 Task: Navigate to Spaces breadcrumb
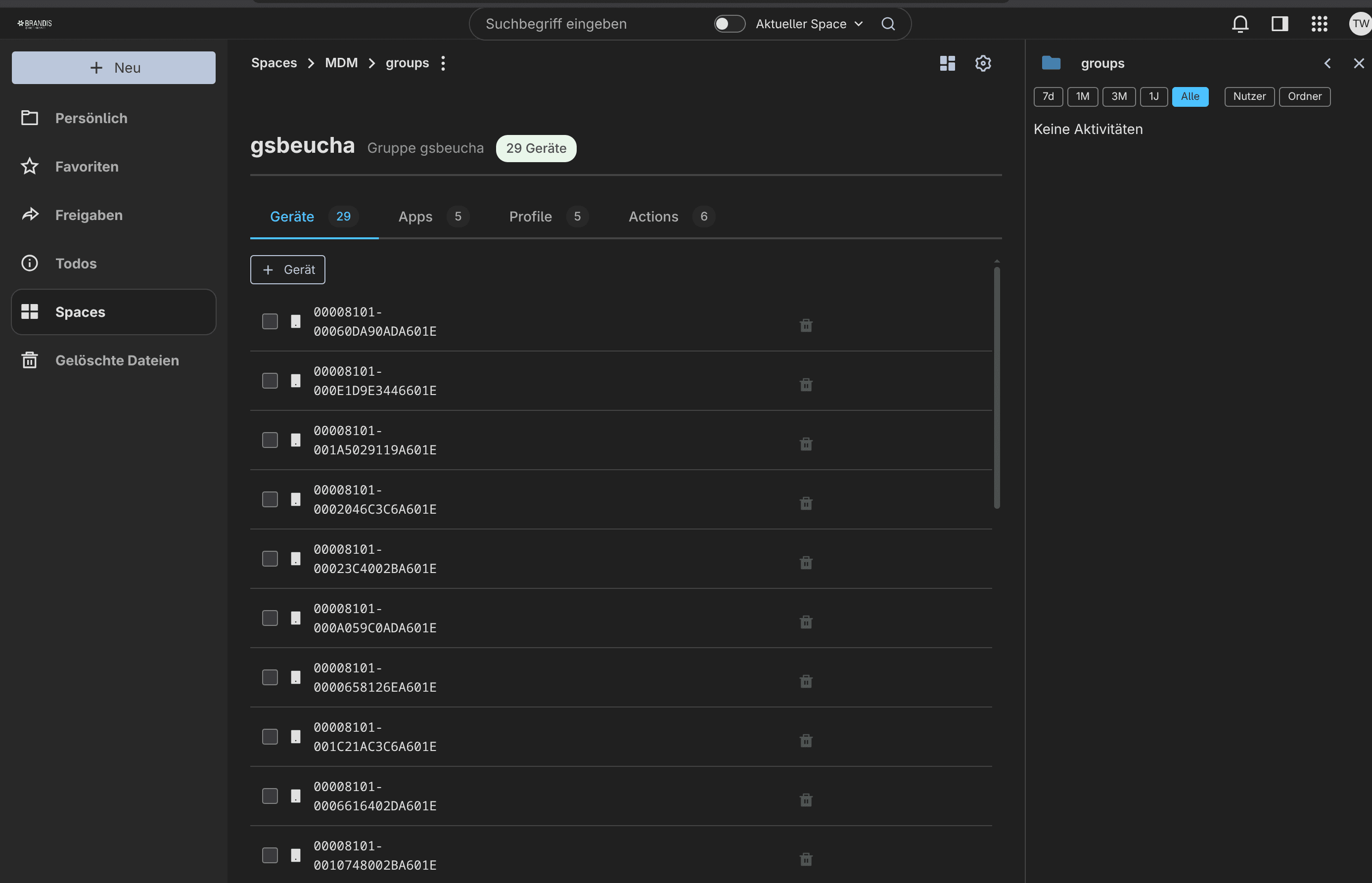pyautogui.click(x=274, y=63)
